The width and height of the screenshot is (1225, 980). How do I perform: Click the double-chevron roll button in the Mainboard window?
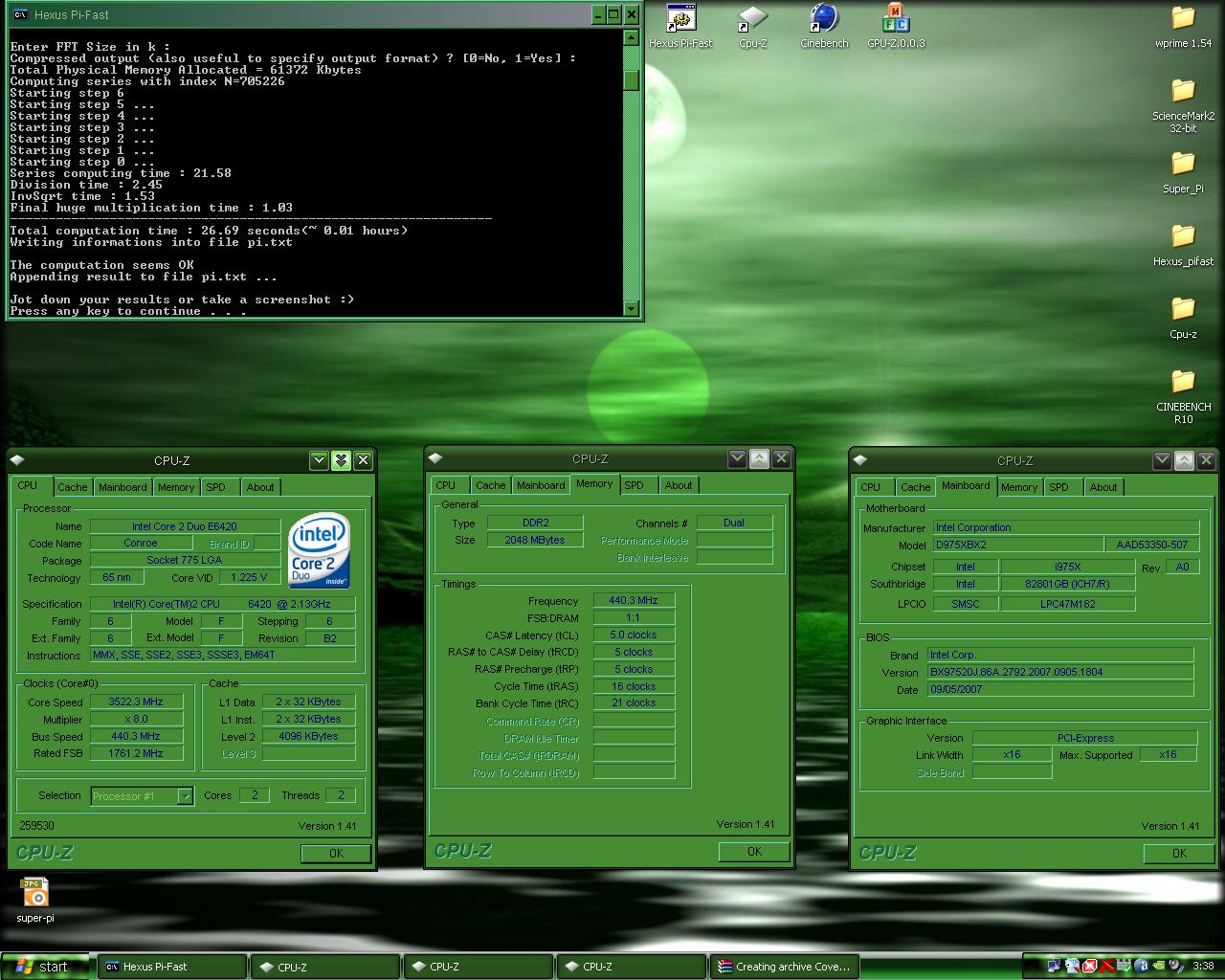1184,460
